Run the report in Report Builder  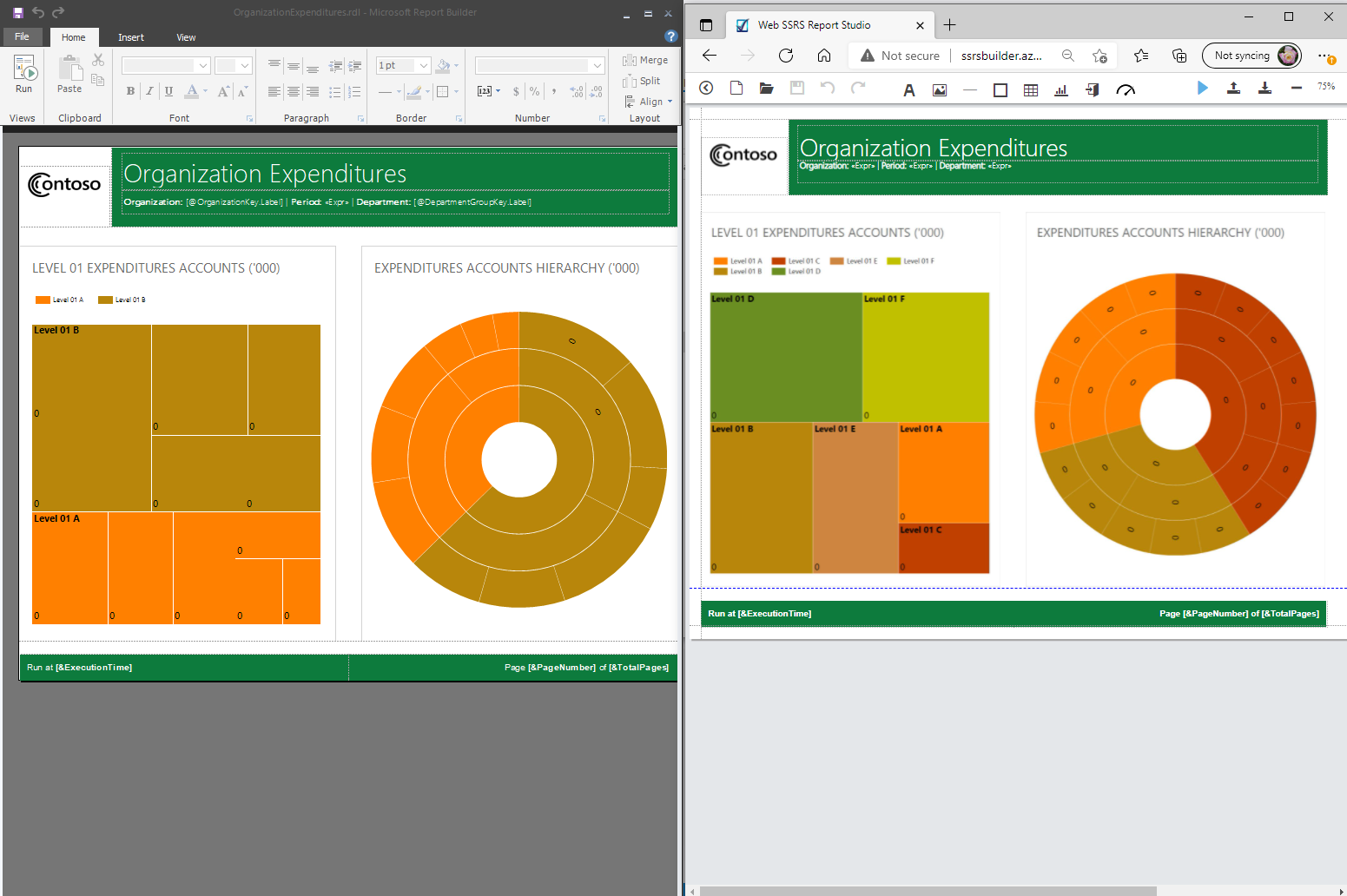[23, 75]
